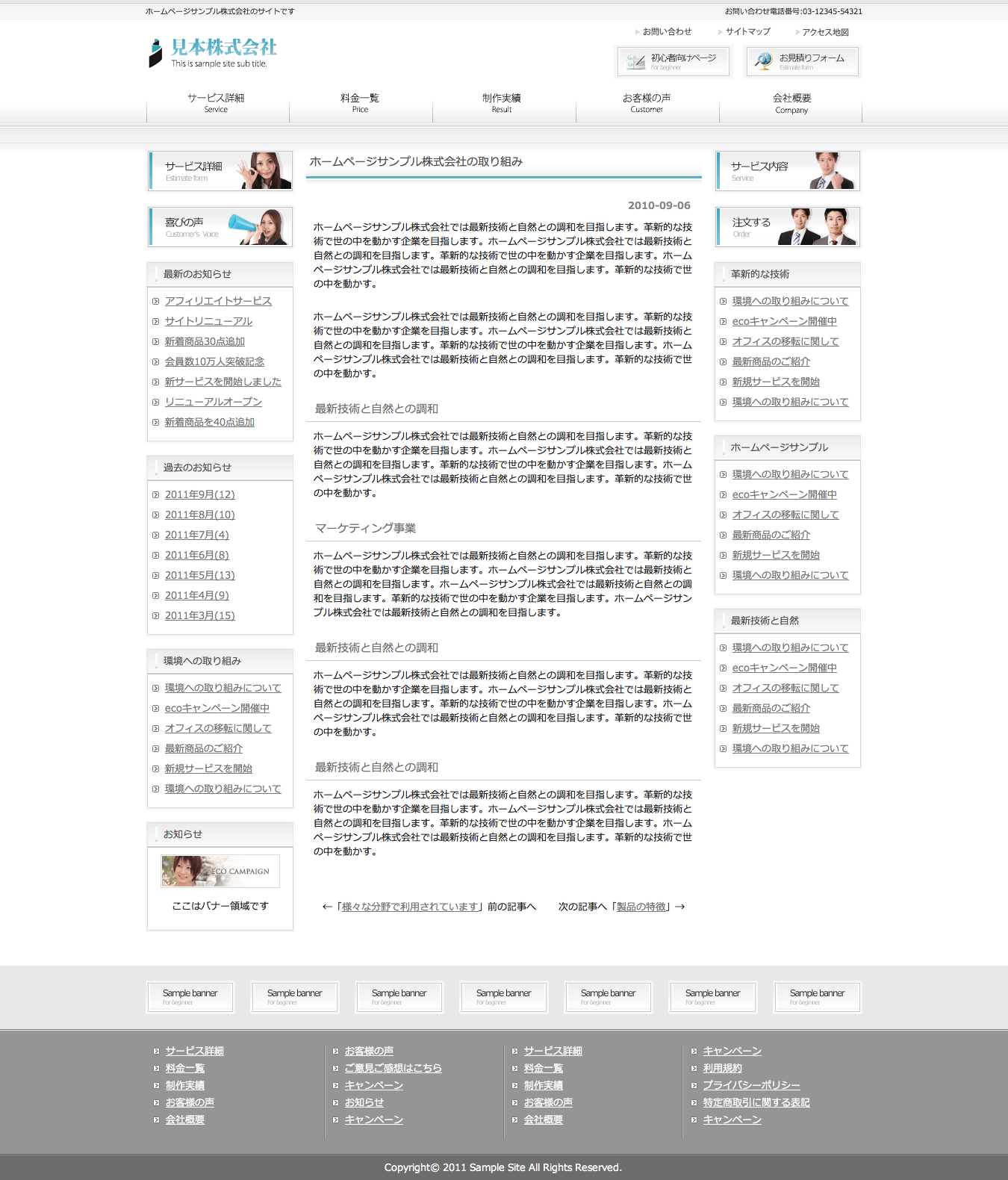Click the 喜びの声 megaphone banner
1008x1180 pixels.
coord(220,227)
